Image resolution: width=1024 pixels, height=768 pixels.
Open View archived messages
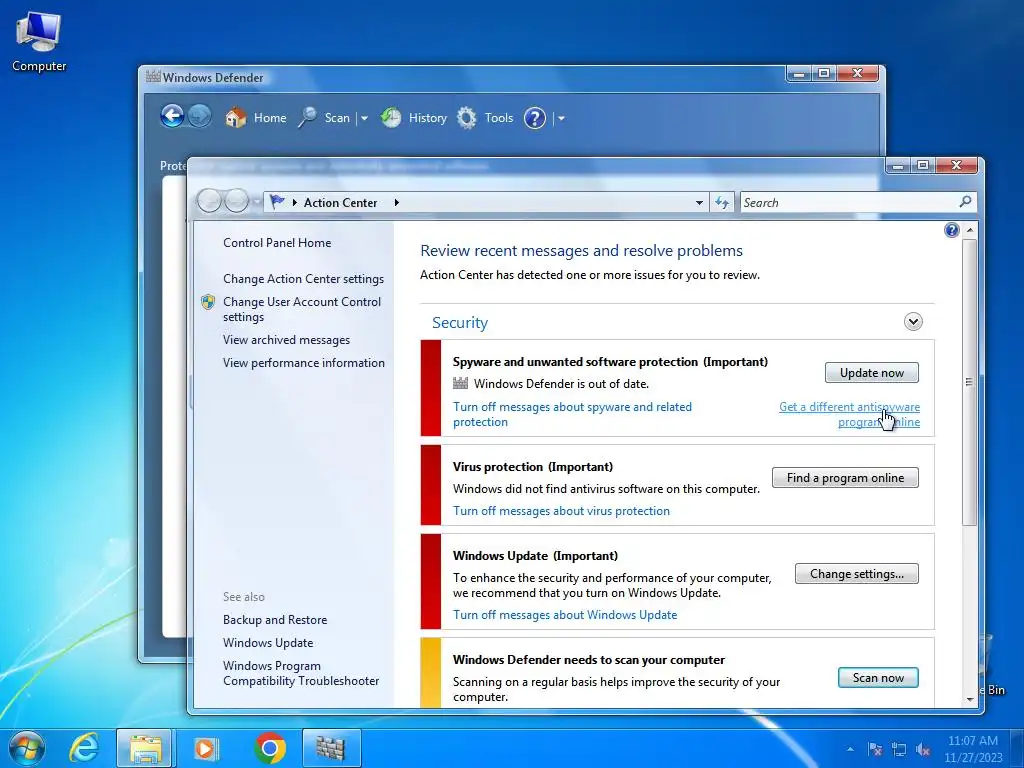[x=286, y=340]
